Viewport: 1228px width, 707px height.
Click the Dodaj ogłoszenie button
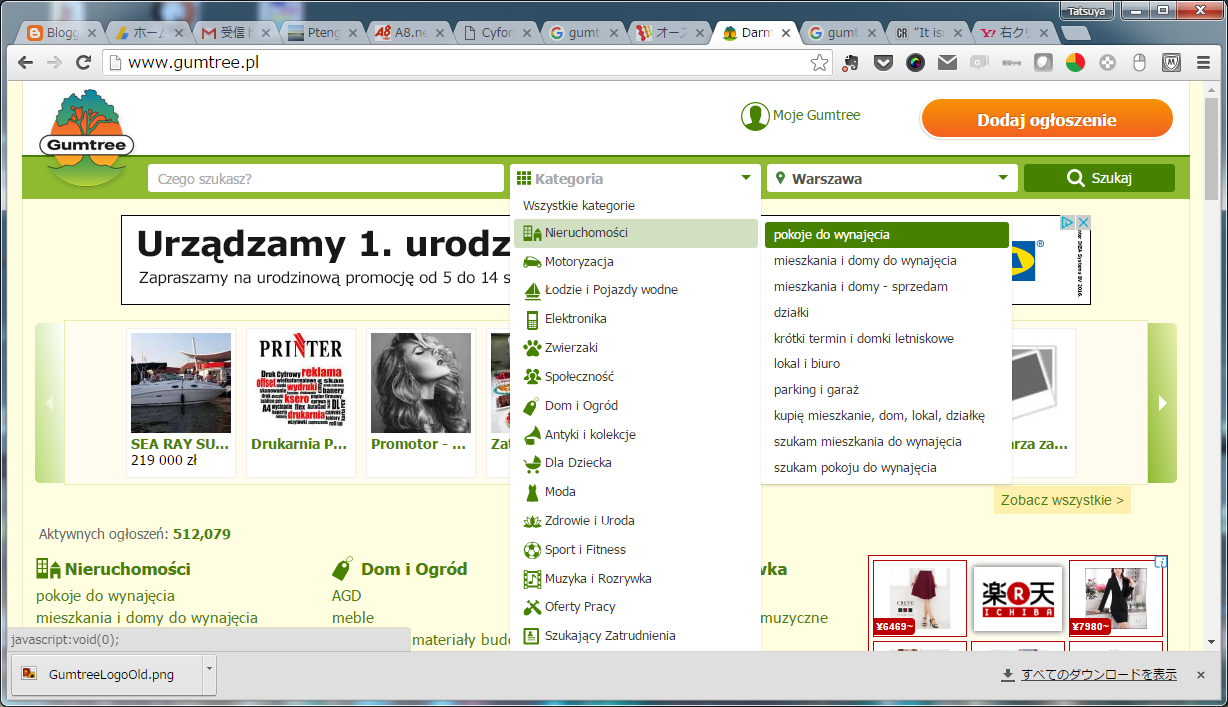coord(1046,118)
